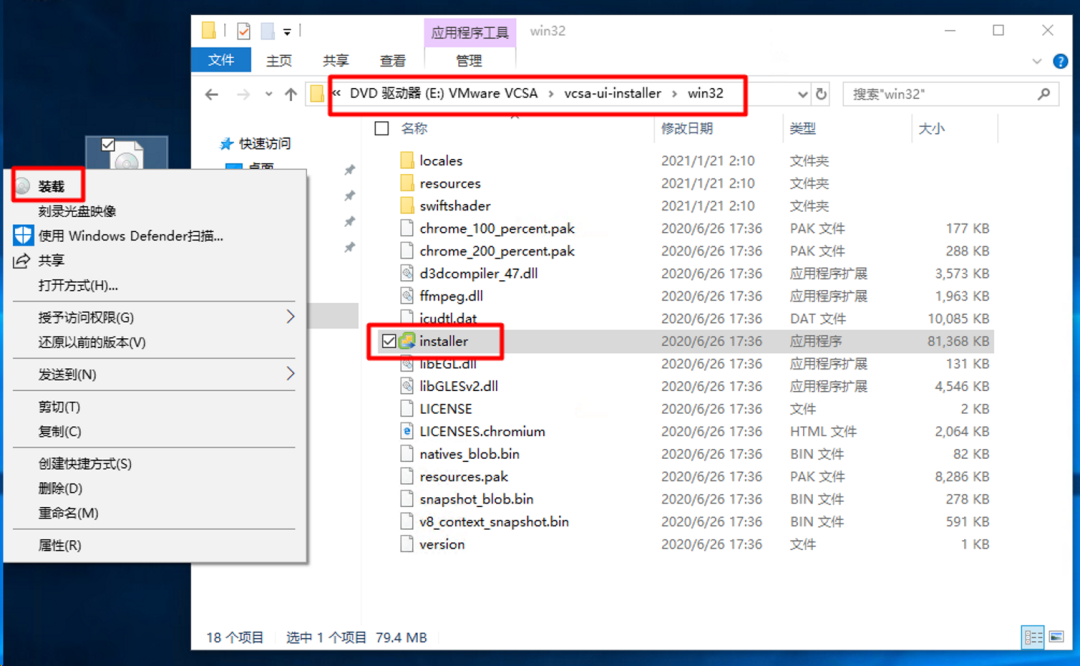Toggle the select-all checkbox in header
The height and width of the screenshot is (666, 1080).
[382, 128]
